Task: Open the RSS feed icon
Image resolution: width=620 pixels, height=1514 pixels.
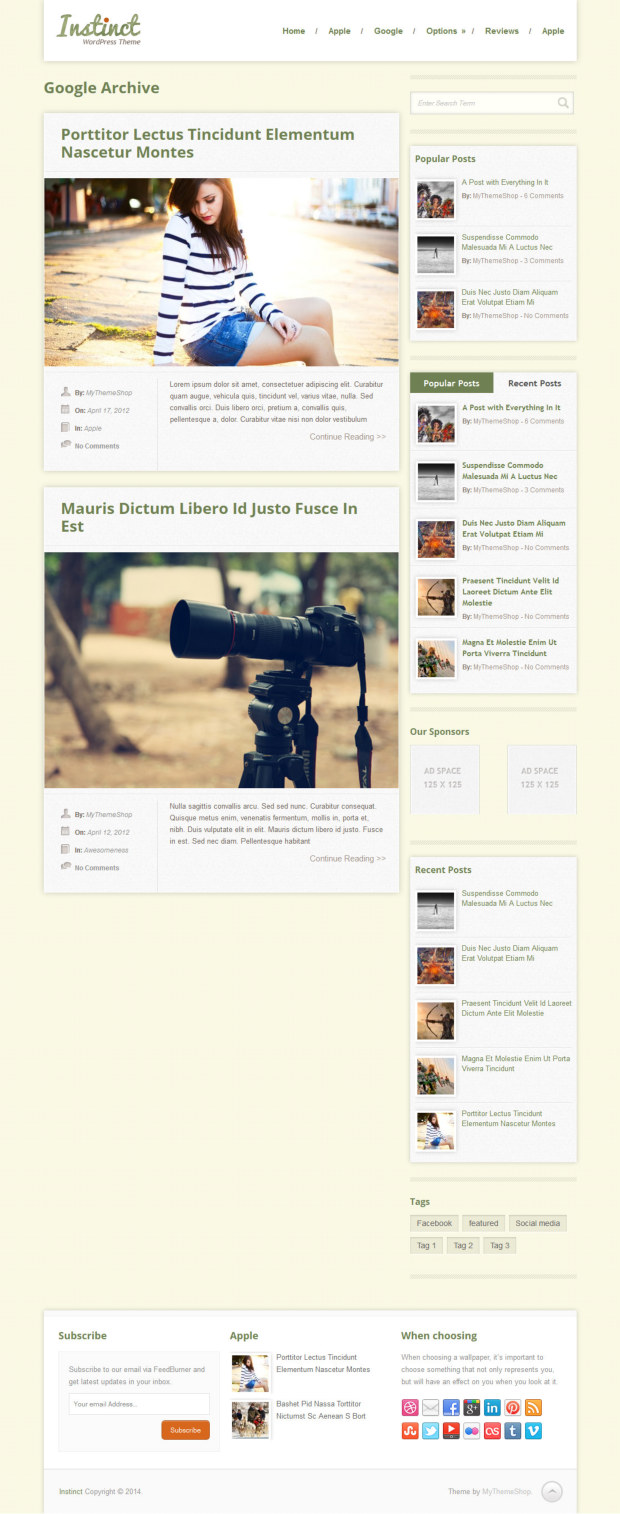Action: coord(533,1407)
